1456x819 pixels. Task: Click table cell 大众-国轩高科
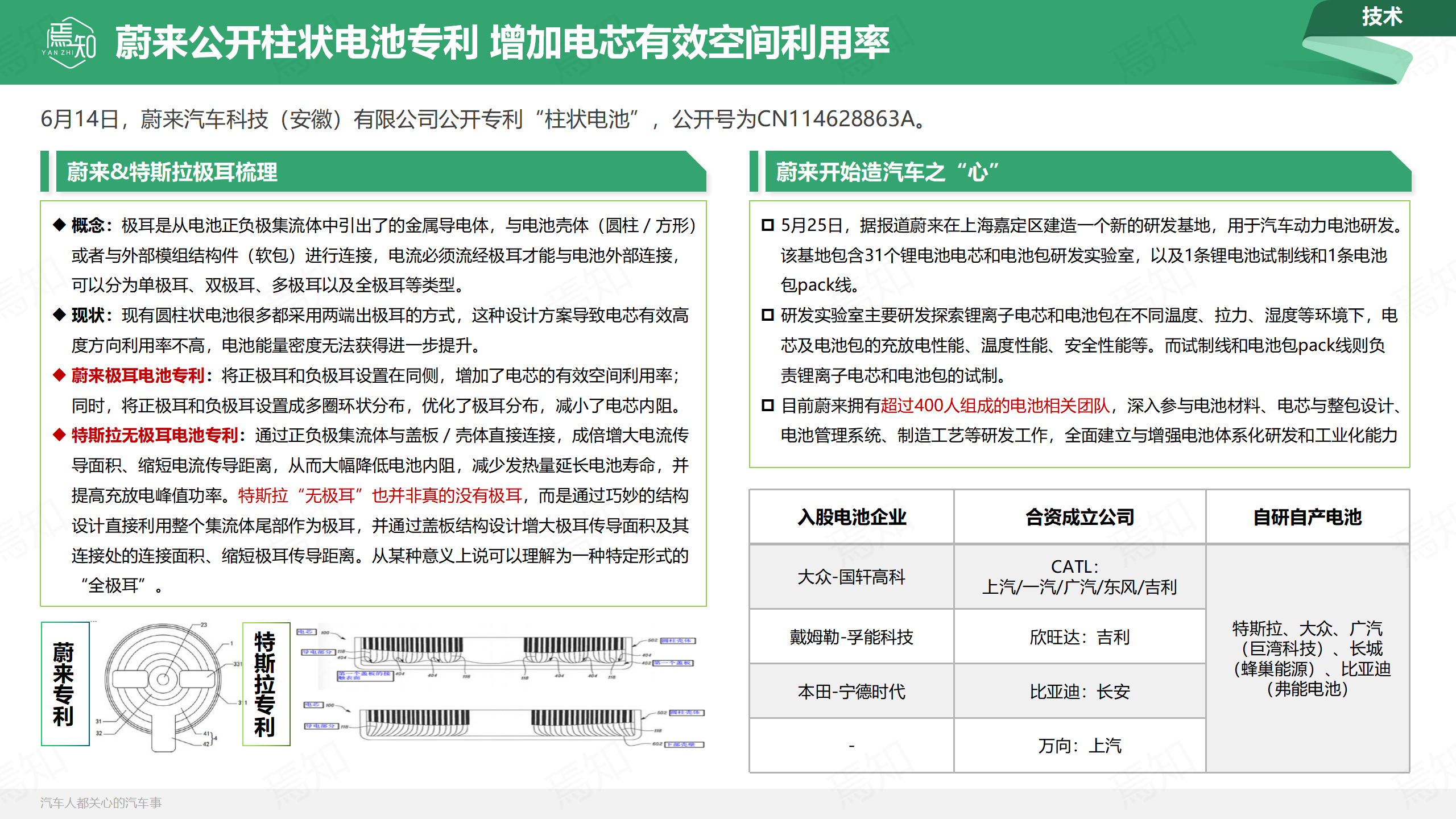point(851,577)
